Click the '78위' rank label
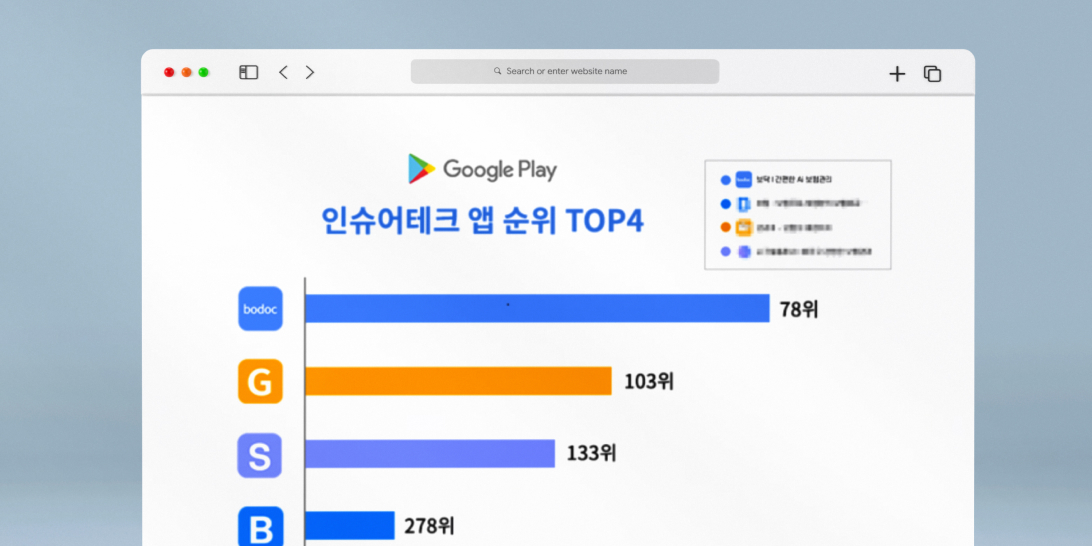The width and height of the screenshot is (1092, 546). 799,309
